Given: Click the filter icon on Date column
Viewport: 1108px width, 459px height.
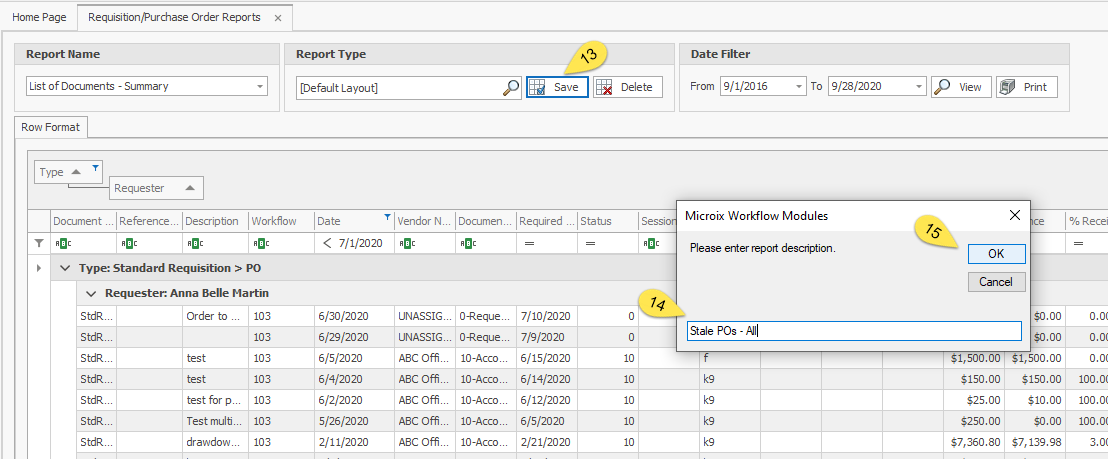Looking at the screenshot, I should (387, 216).
